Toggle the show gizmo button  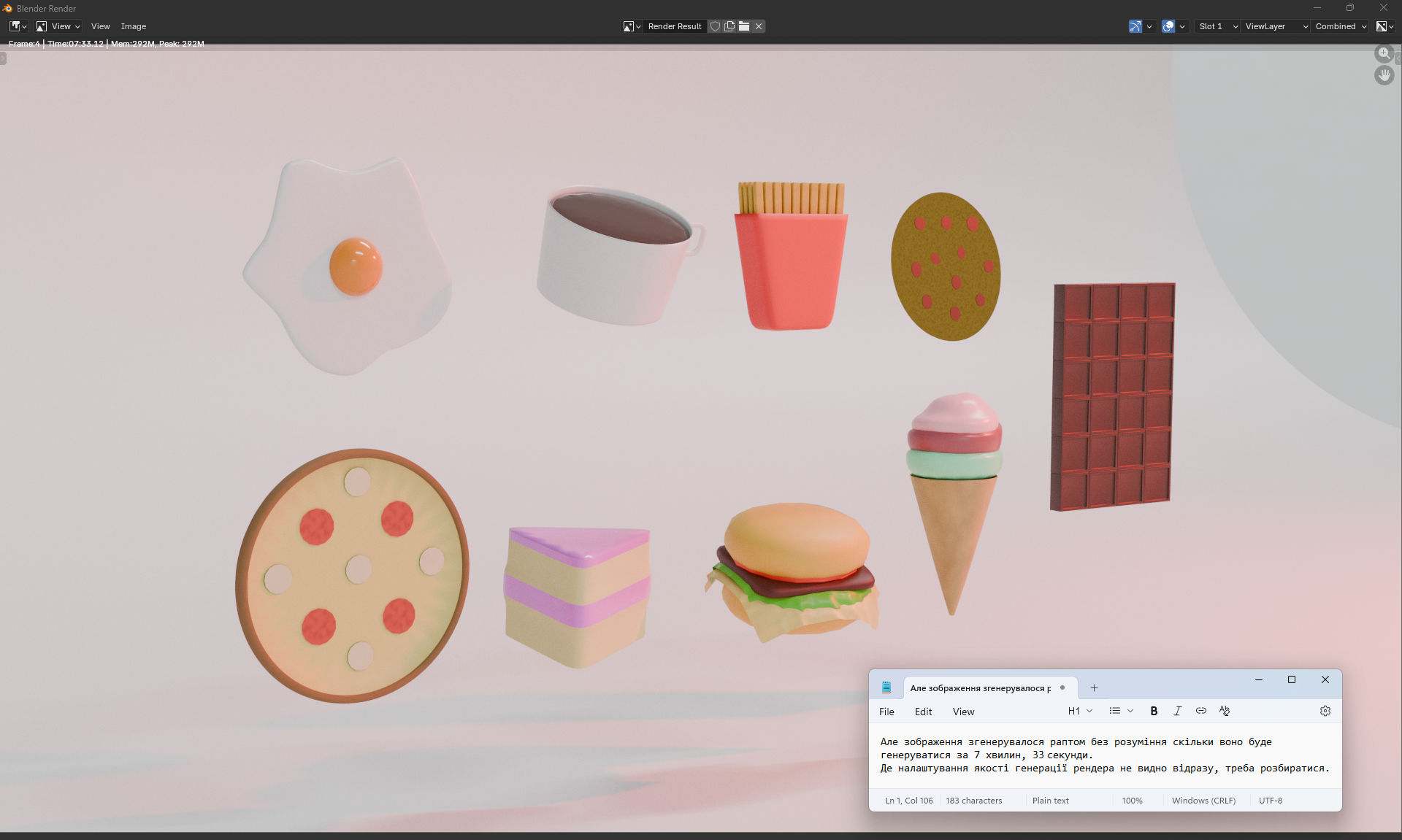coord(1135,26)
